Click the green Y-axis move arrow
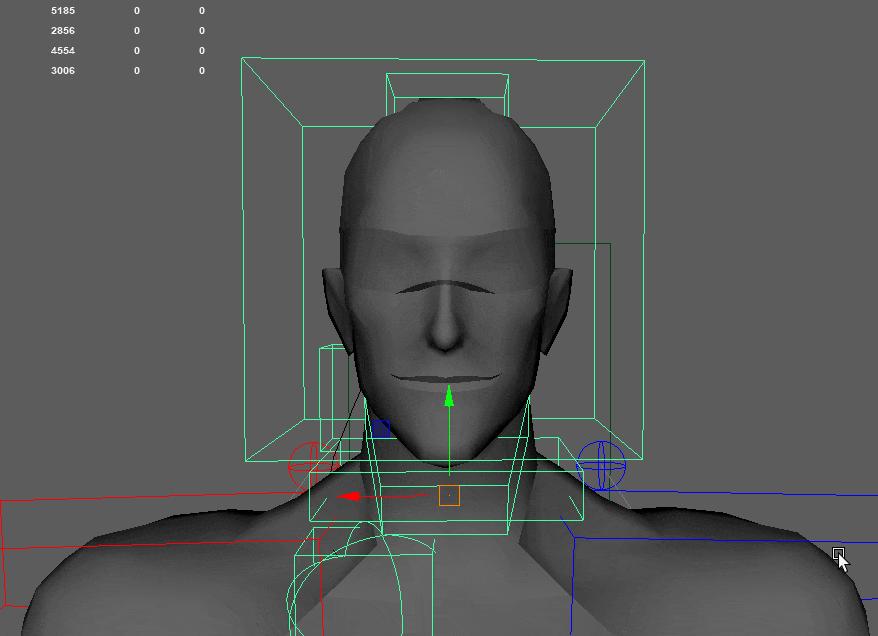 pyautogui.click(x=449, y=396)
